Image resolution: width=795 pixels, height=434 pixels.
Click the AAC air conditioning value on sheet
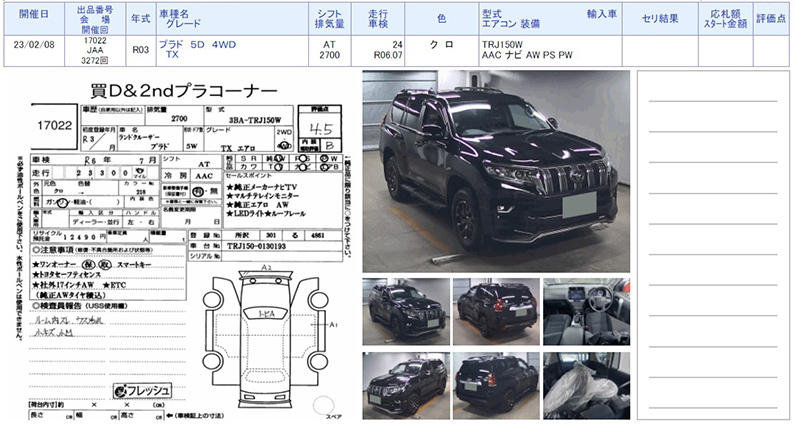(204, 176)
